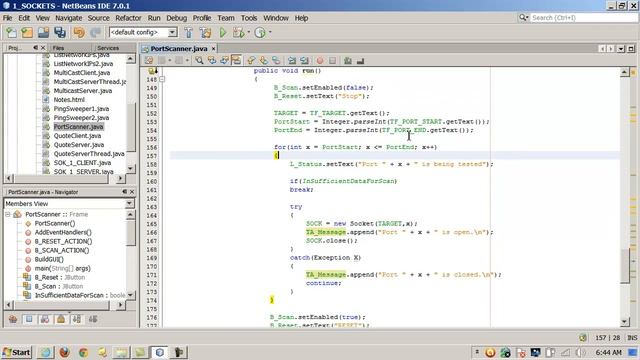Click the Profile Main Project icon
640x360 pixels.
(x=260, y=32)
